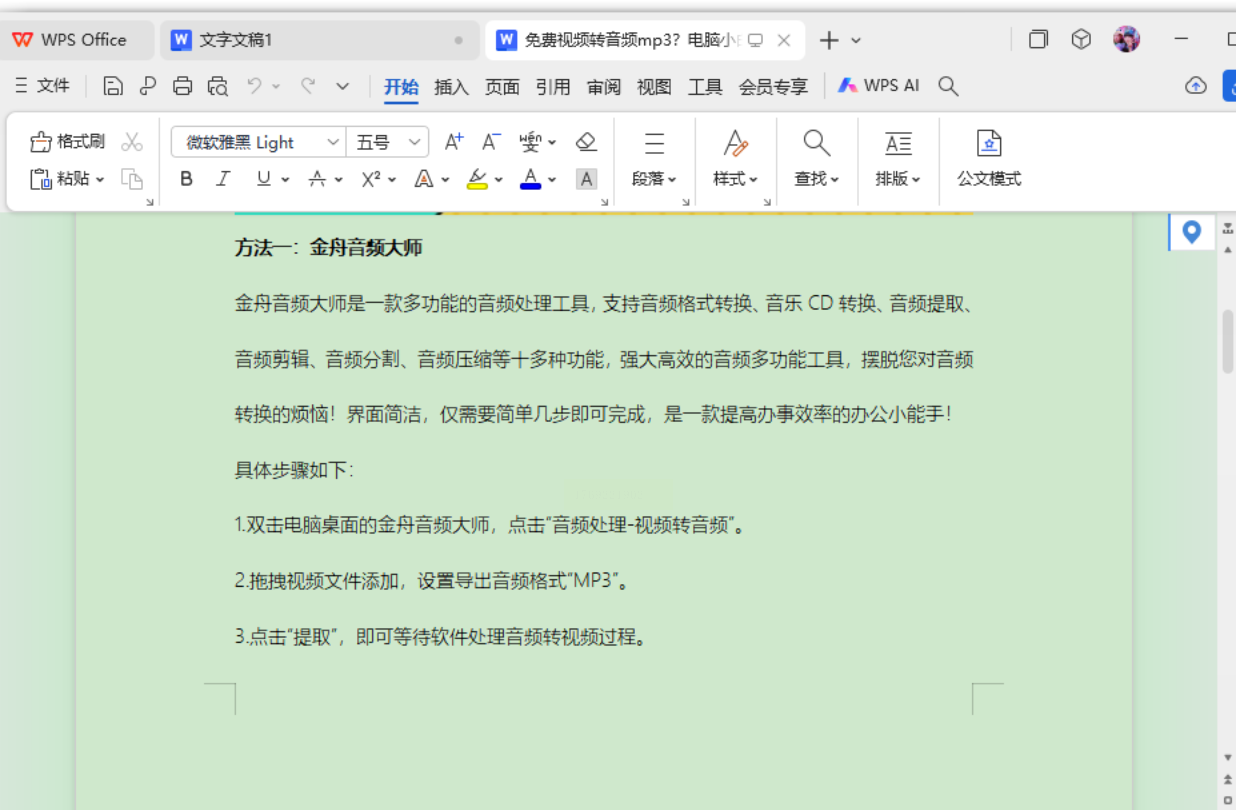1236x810 pixels.
Task: Open the 文字文稿1 document tab
Action: click(x=236, y=40)
